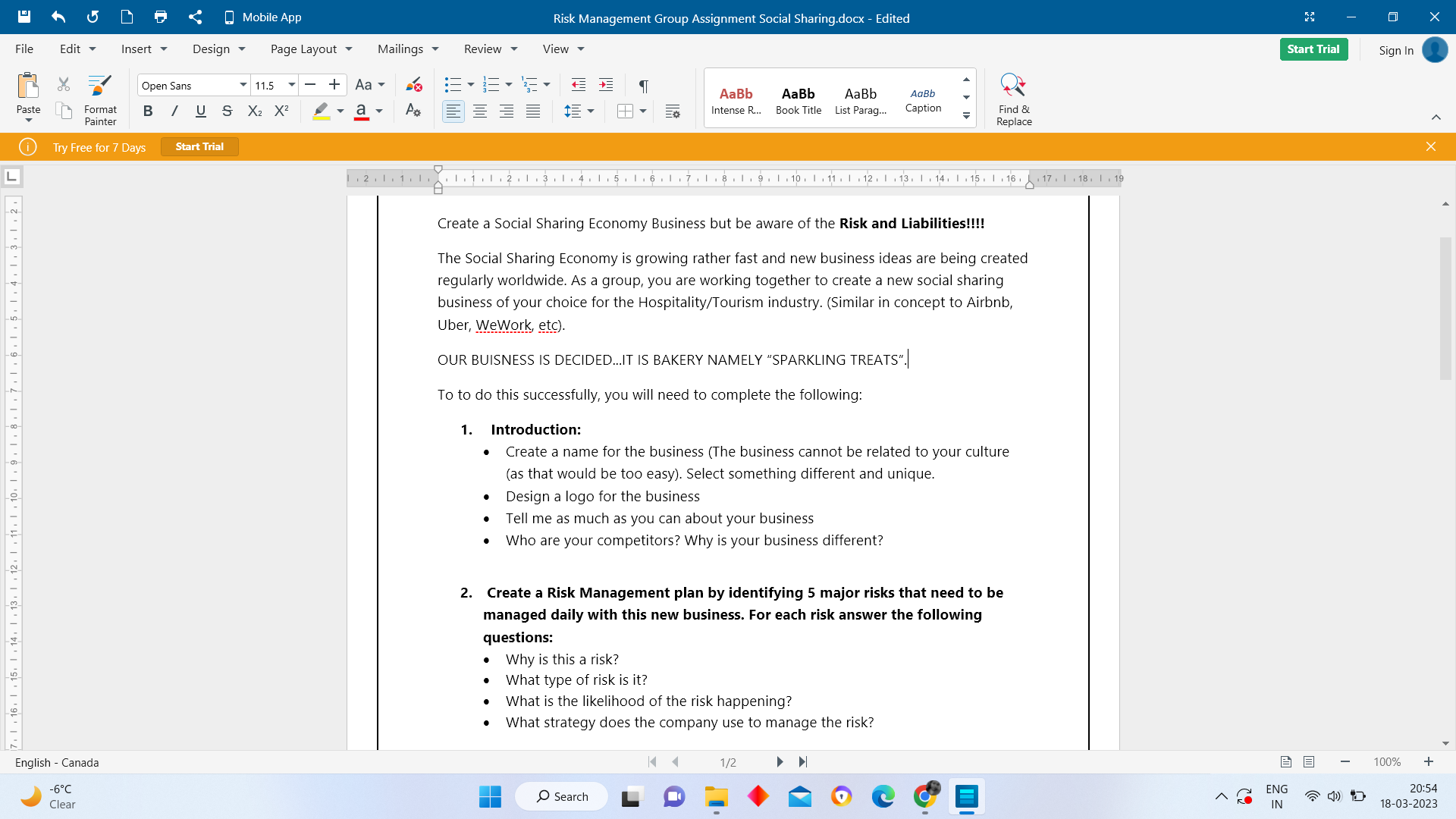Expand the highlight color options
Image resolution: width=1456 pixels, height=819 pixels.
click(x=338, y=111)
